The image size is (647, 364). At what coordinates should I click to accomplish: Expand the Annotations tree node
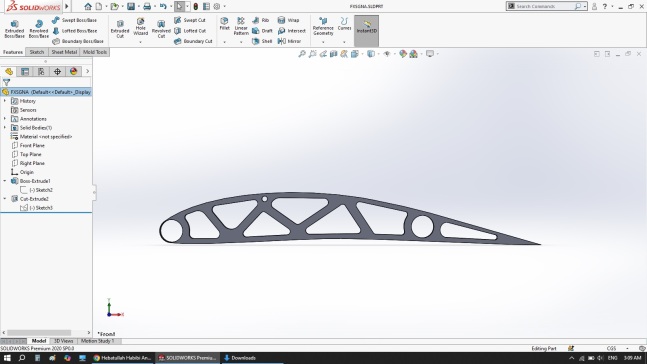tap(5, 118)
